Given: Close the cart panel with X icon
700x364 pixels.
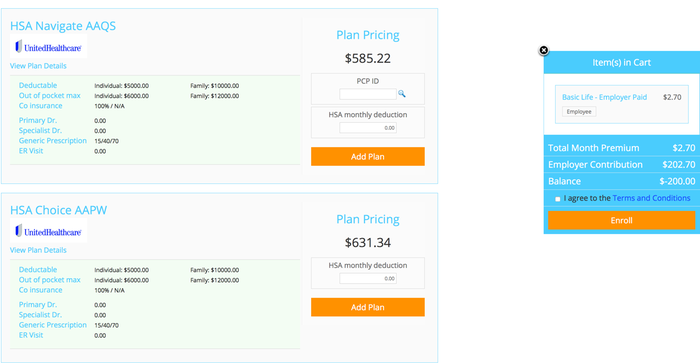Looking at the screenshot, I should point(543,50).
